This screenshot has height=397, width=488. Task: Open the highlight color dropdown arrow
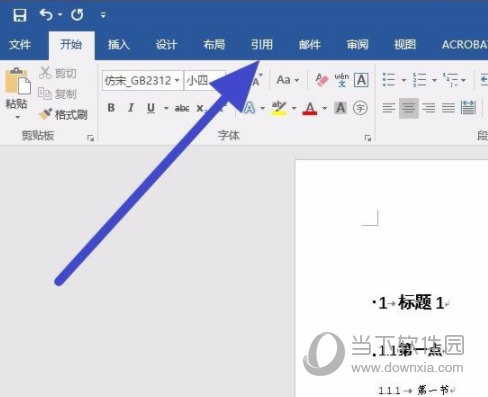pos(294,108)
